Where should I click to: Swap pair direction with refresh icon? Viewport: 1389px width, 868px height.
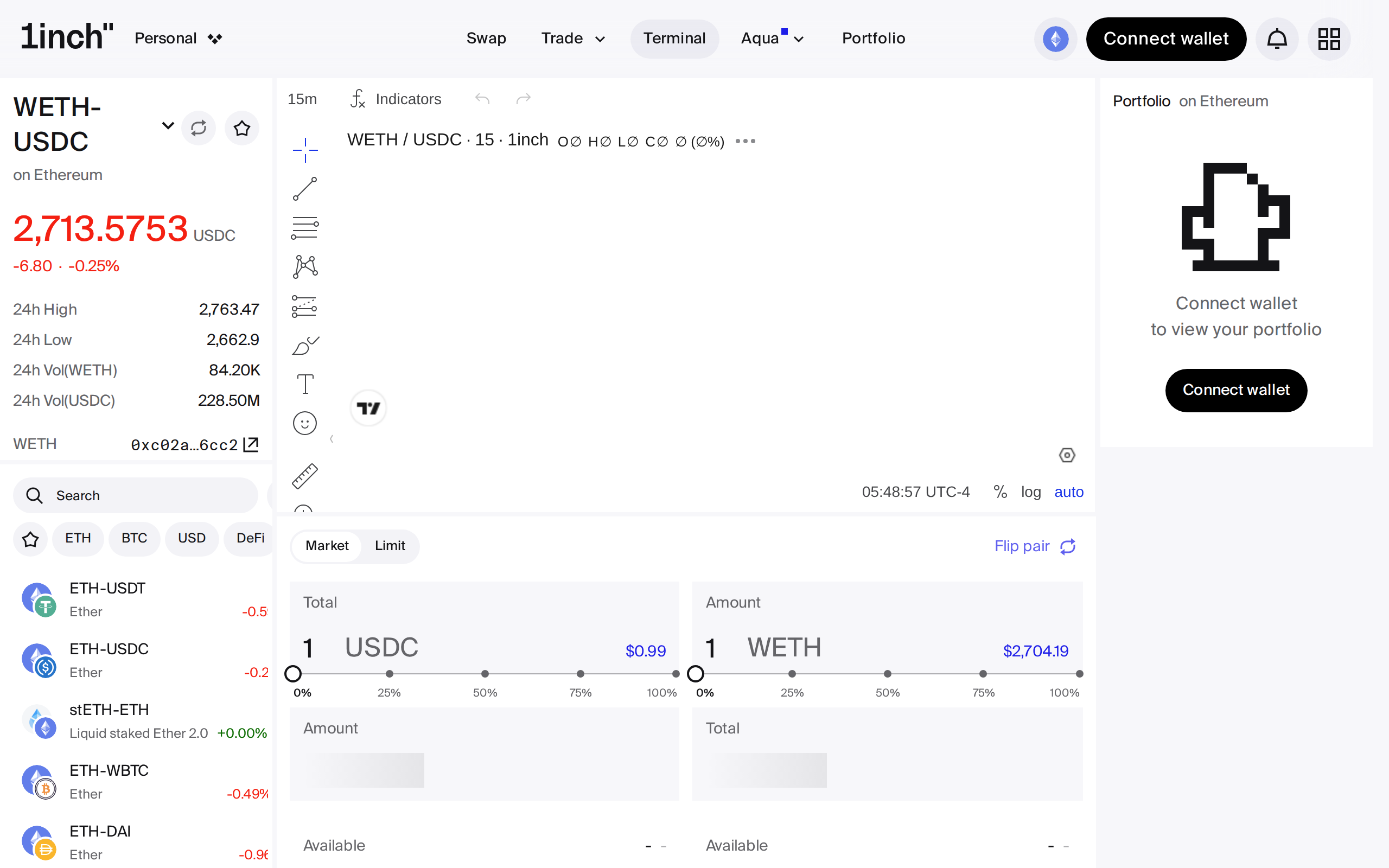[199, 127]
